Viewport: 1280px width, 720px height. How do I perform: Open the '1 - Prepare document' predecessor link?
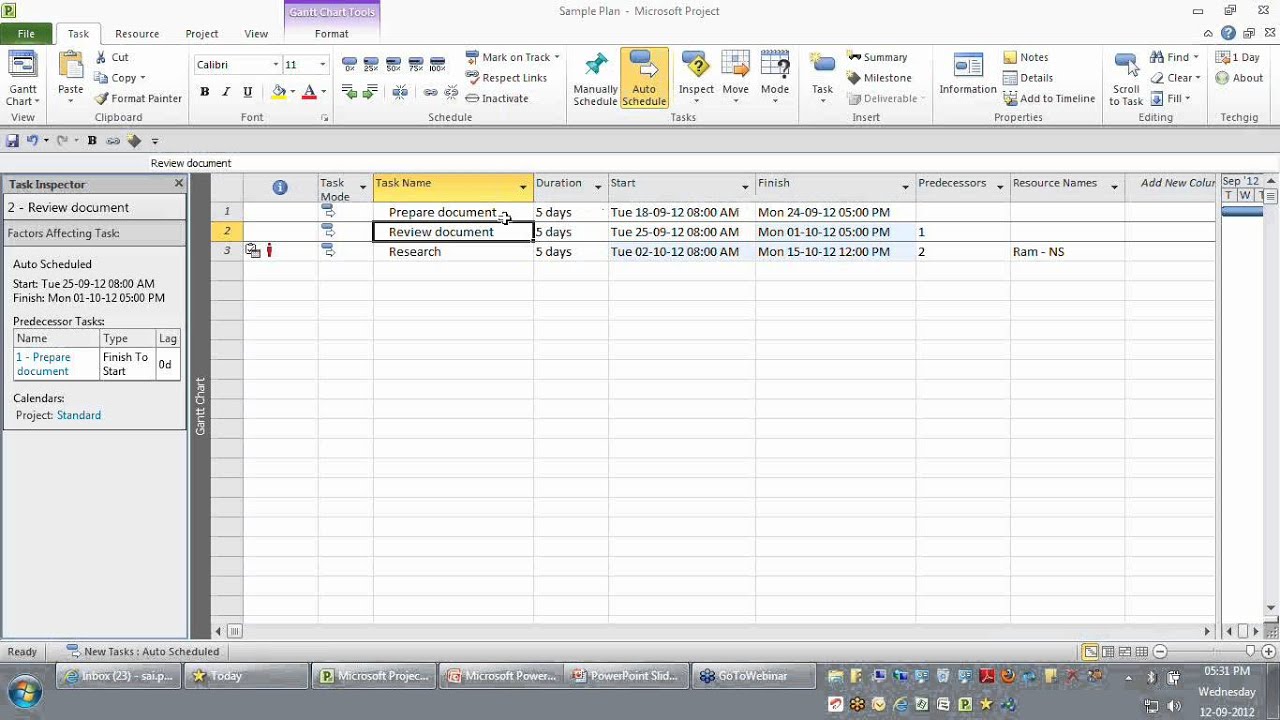click(x=44, y=364)
